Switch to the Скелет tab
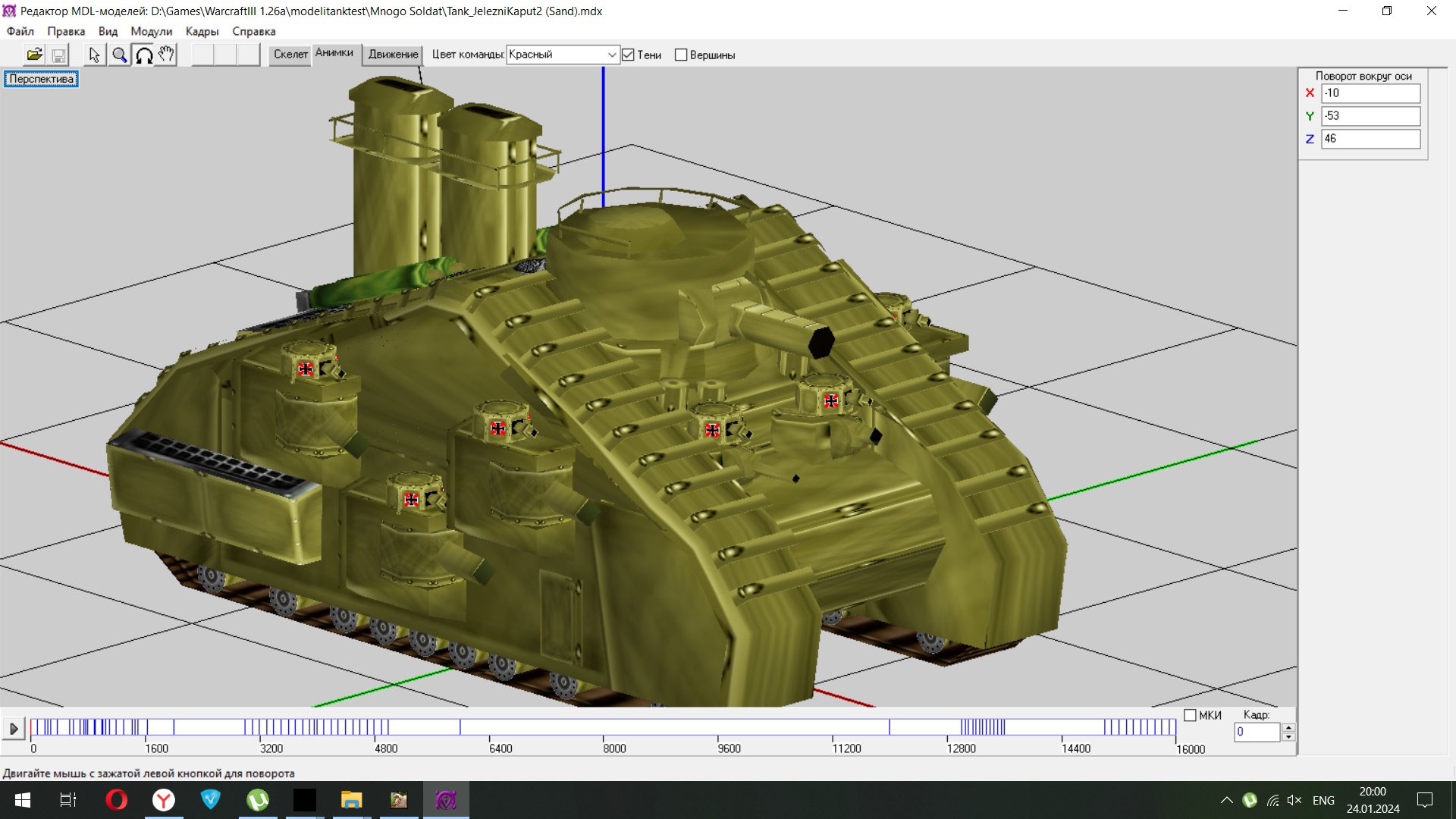This screenshot has width=1456, height=819. 290,54
